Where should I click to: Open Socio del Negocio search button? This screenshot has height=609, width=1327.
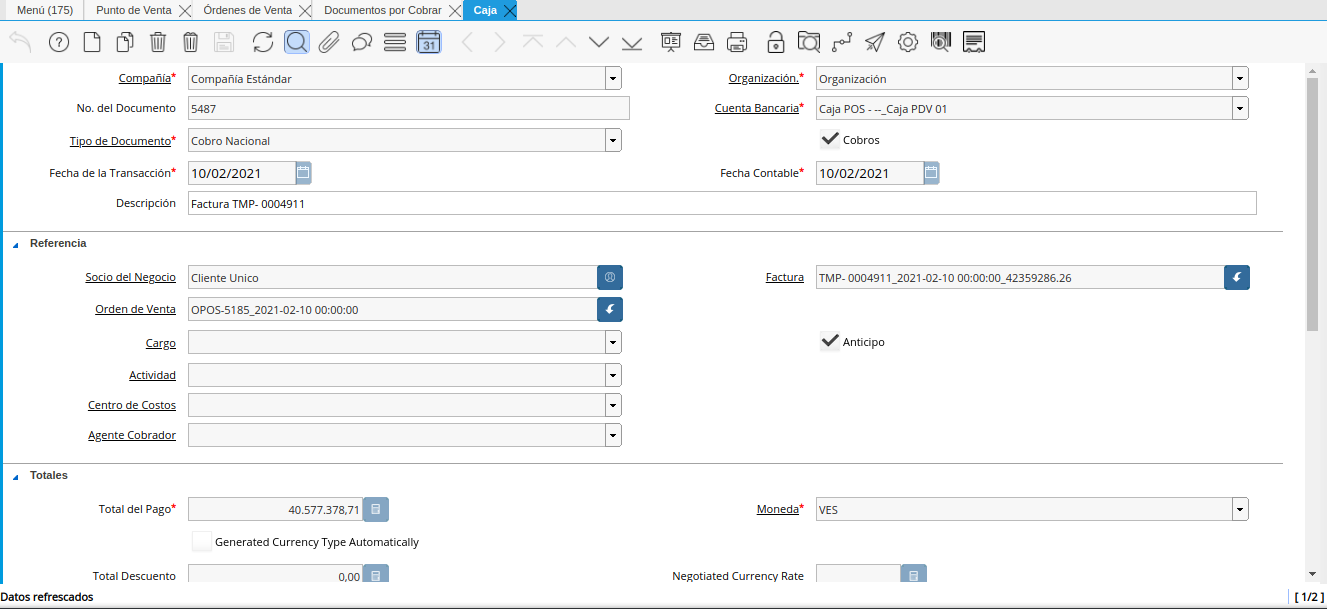pyautogui.click(x=610, y=277)
